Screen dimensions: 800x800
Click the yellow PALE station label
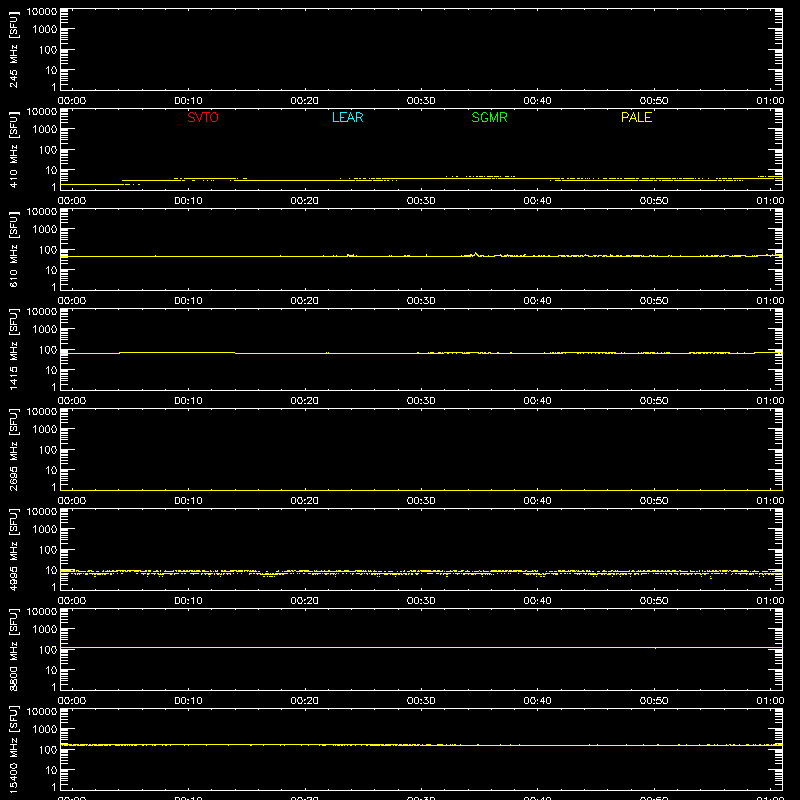point(636,117)
